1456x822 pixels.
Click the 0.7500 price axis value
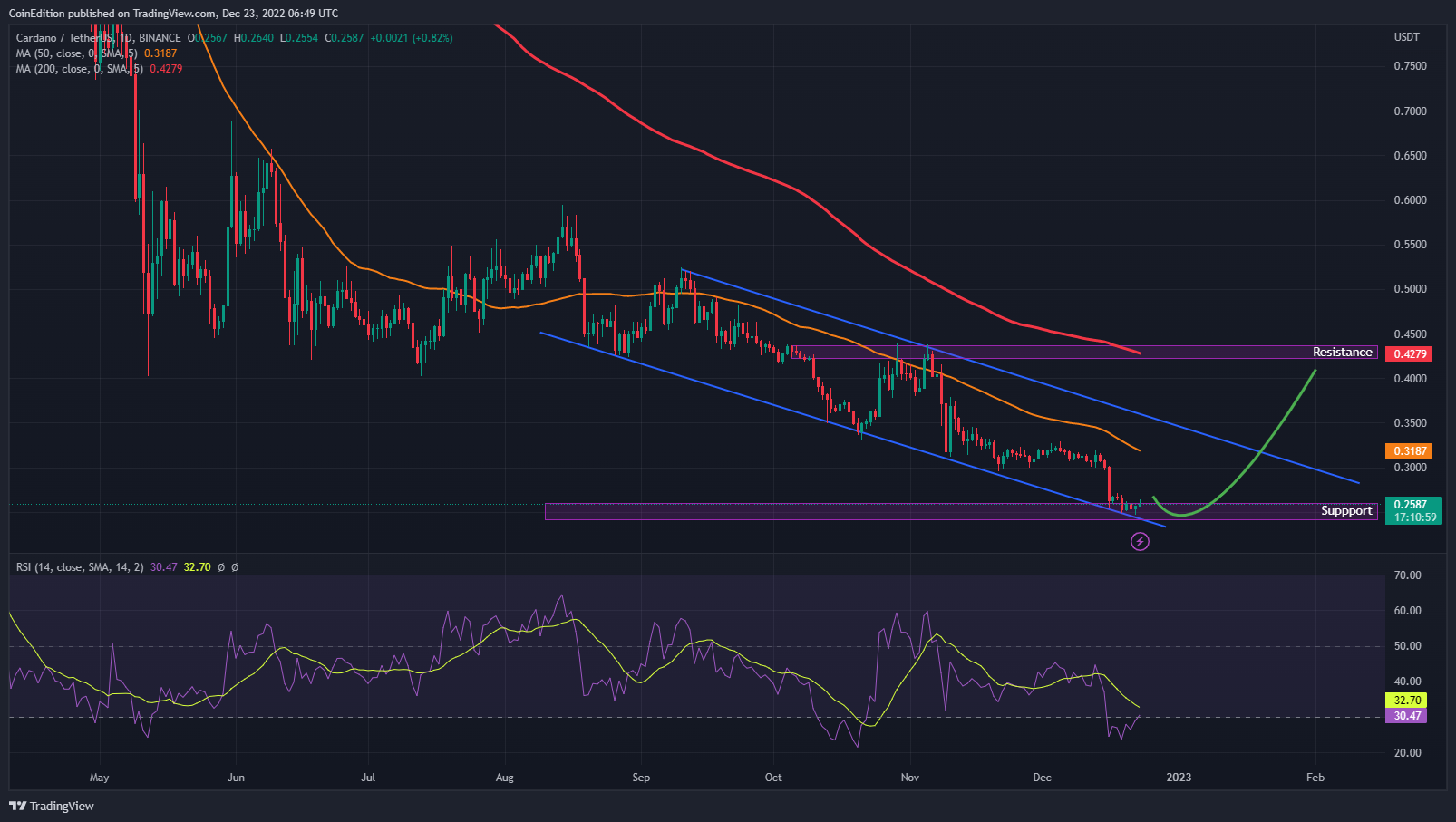click(x=1410, y=66)
